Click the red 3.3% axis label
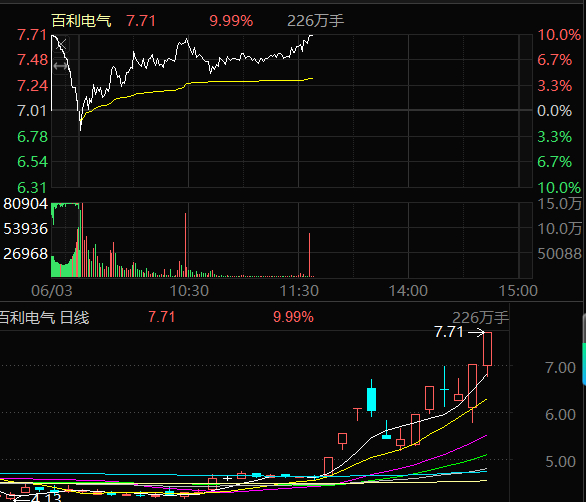586x502 pixels. [555, 86]
